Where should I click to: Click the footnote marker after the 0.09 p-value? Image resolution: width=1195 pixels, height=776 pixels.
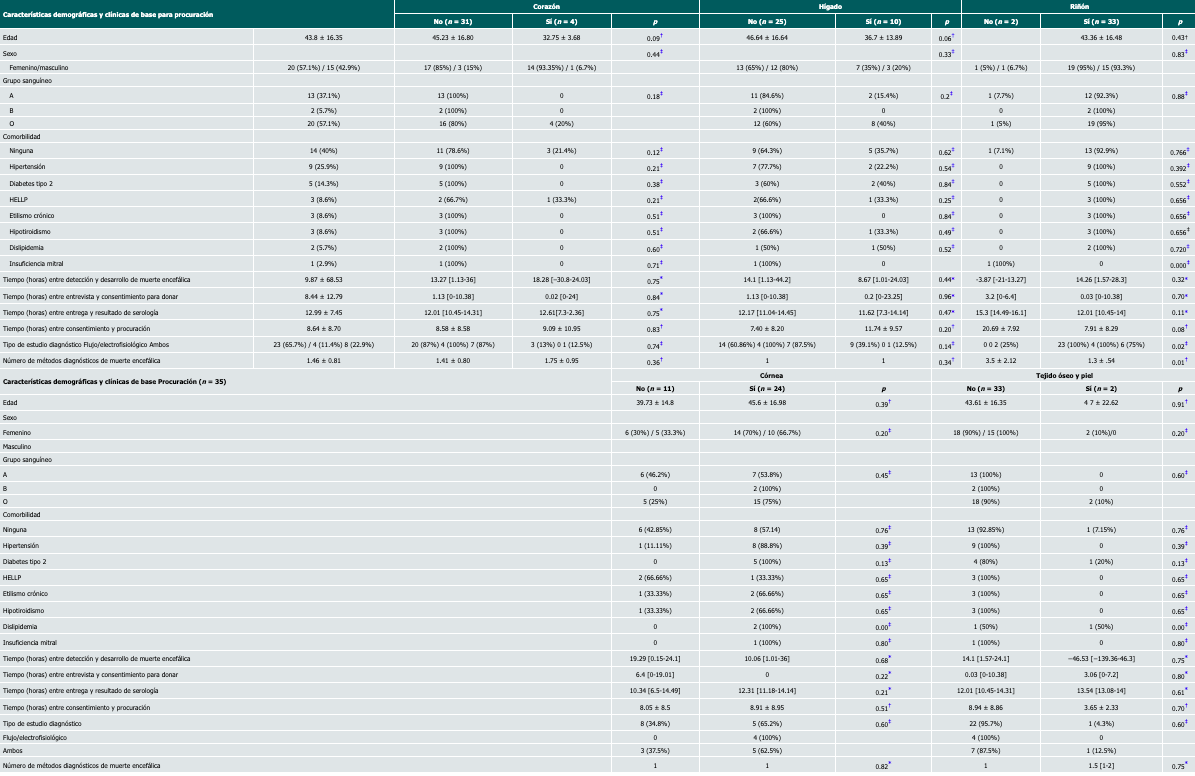point(660,36)
